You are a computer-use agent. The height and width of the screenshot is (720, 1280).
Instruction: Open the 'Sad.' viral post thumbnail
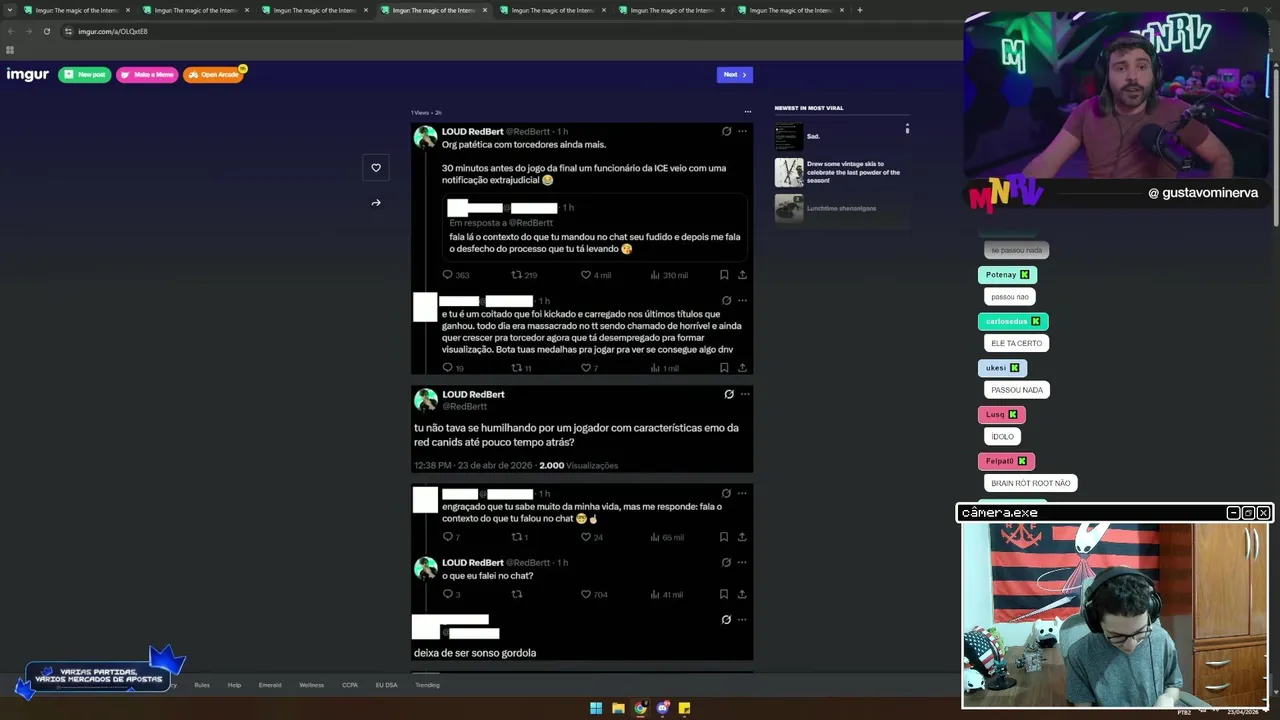789,136
